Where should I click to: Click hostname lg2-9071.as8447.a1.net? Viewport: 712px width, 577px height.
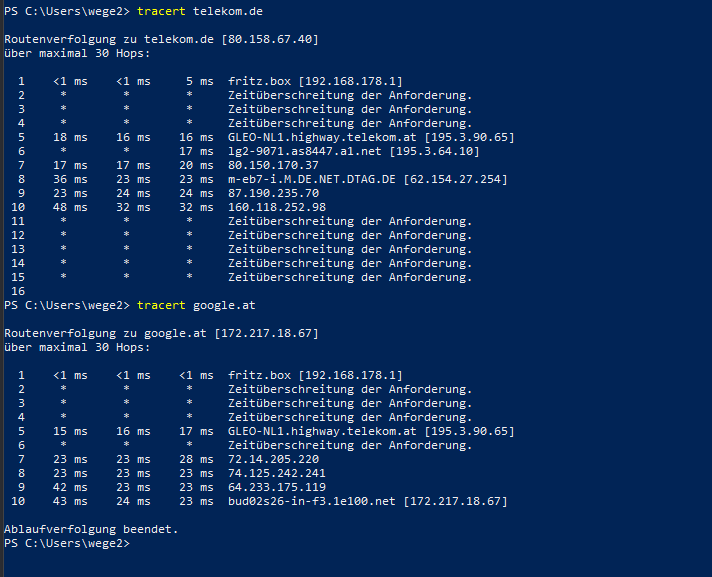point(305,152)
